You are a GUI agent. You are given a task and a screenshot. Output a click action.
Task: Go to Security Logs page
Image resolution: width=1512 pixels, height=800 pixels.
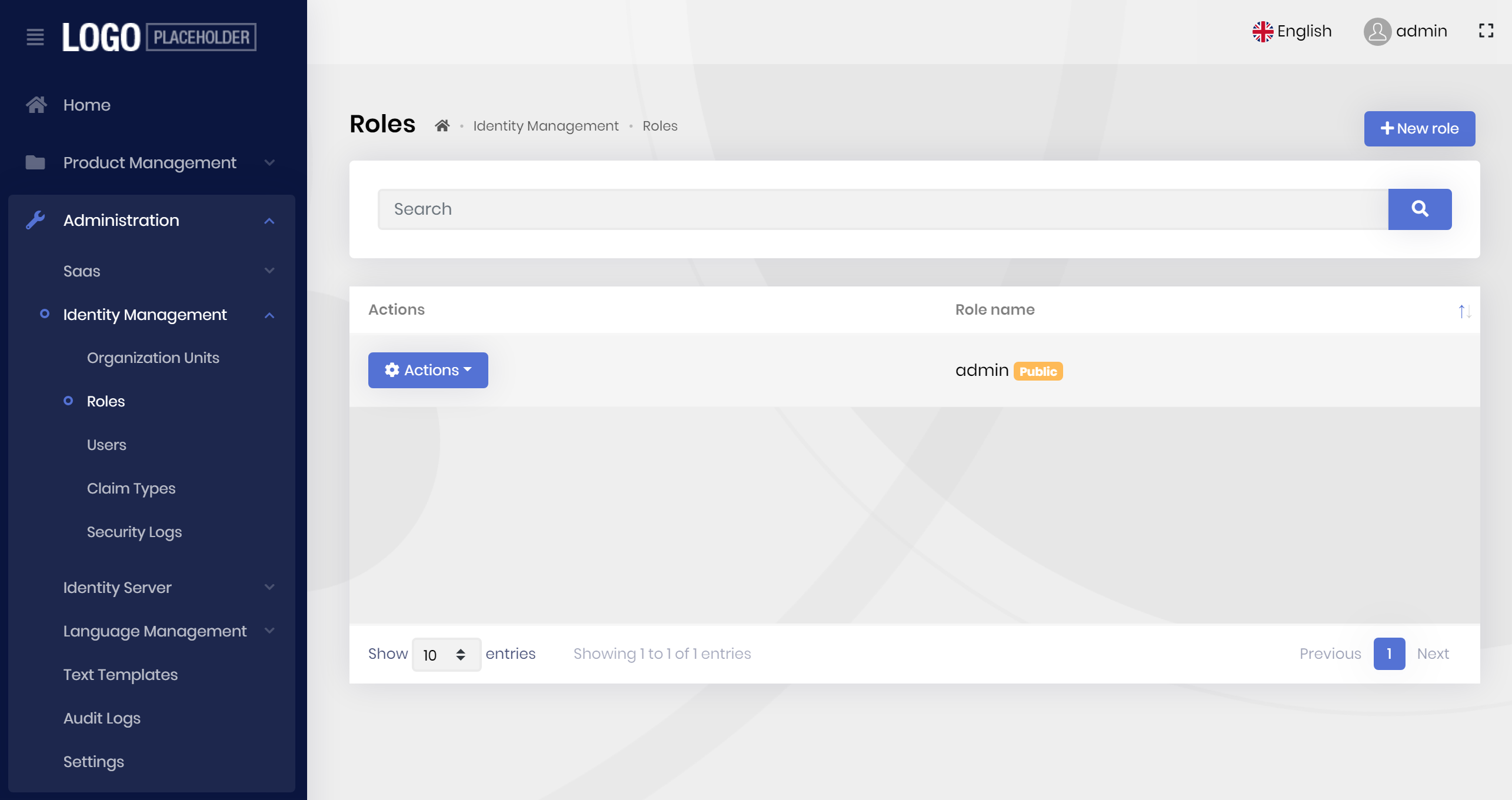(134, 532)
